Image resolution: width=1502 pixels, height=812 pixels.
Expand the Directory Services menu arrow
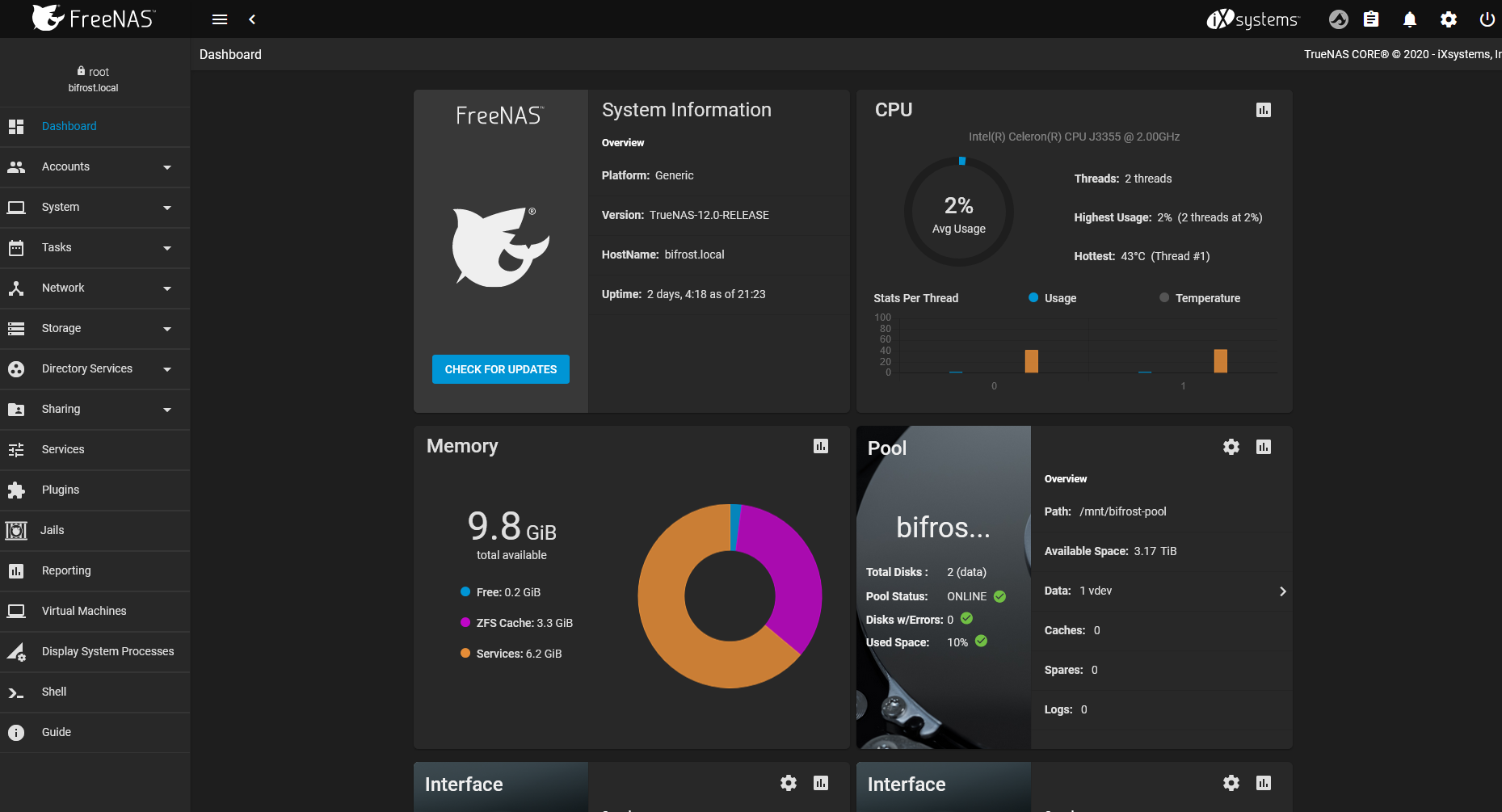167,370
